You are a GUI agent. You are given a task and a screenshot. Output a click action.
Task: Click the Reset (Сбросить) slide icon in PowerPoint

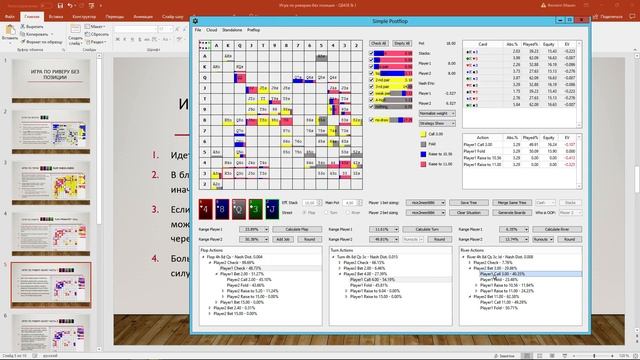(87, 34)
